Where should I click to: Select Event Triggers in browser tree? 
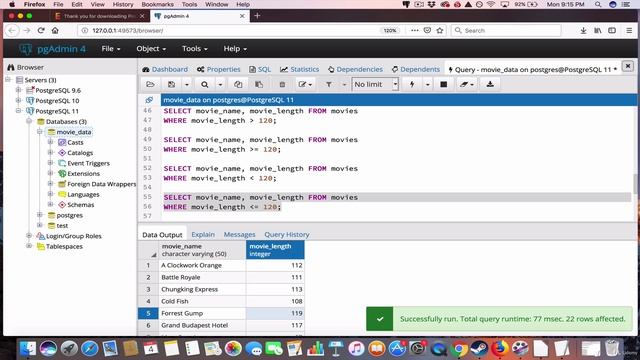88,163
